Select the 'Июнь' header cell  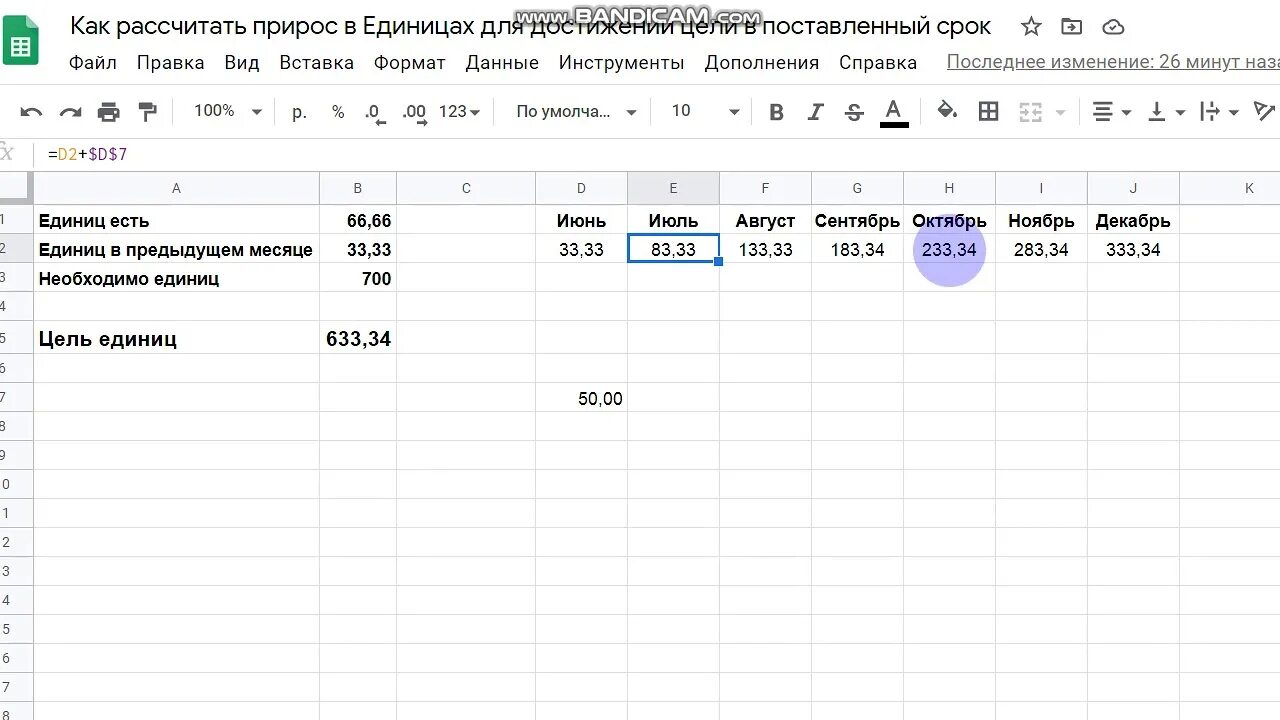tap(581, 221)
